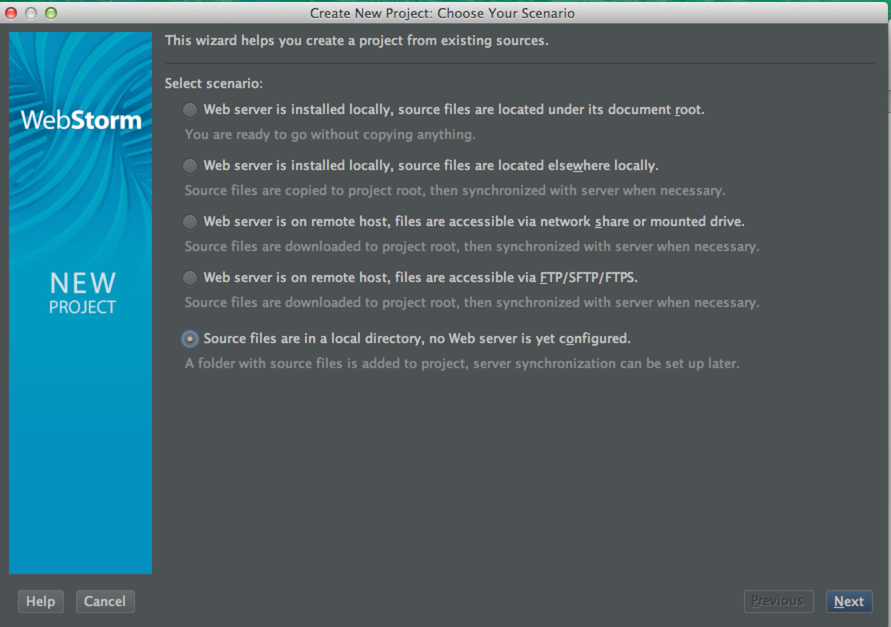Select the network share or mounted drive option

(190, 222)
